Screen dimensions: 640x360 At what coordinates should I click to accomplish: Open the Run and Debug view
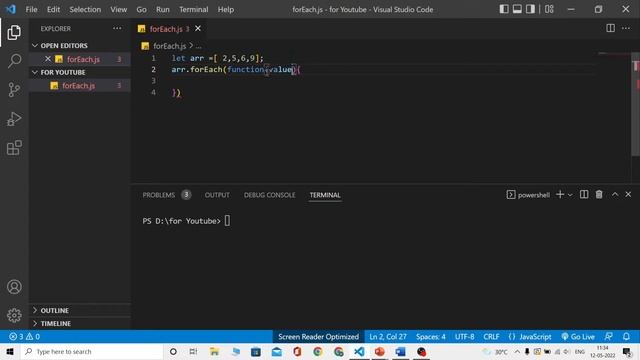pos(14,119)
